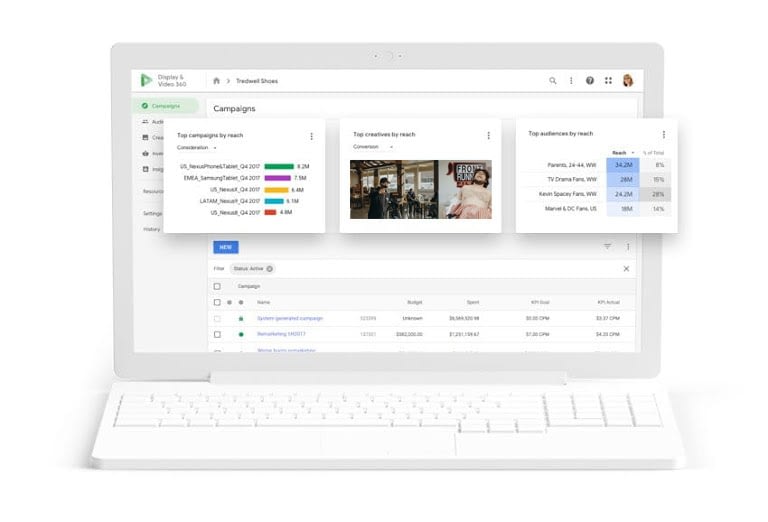Open the help question mark icon
The image size is (768, 522).
click(590, 80)
